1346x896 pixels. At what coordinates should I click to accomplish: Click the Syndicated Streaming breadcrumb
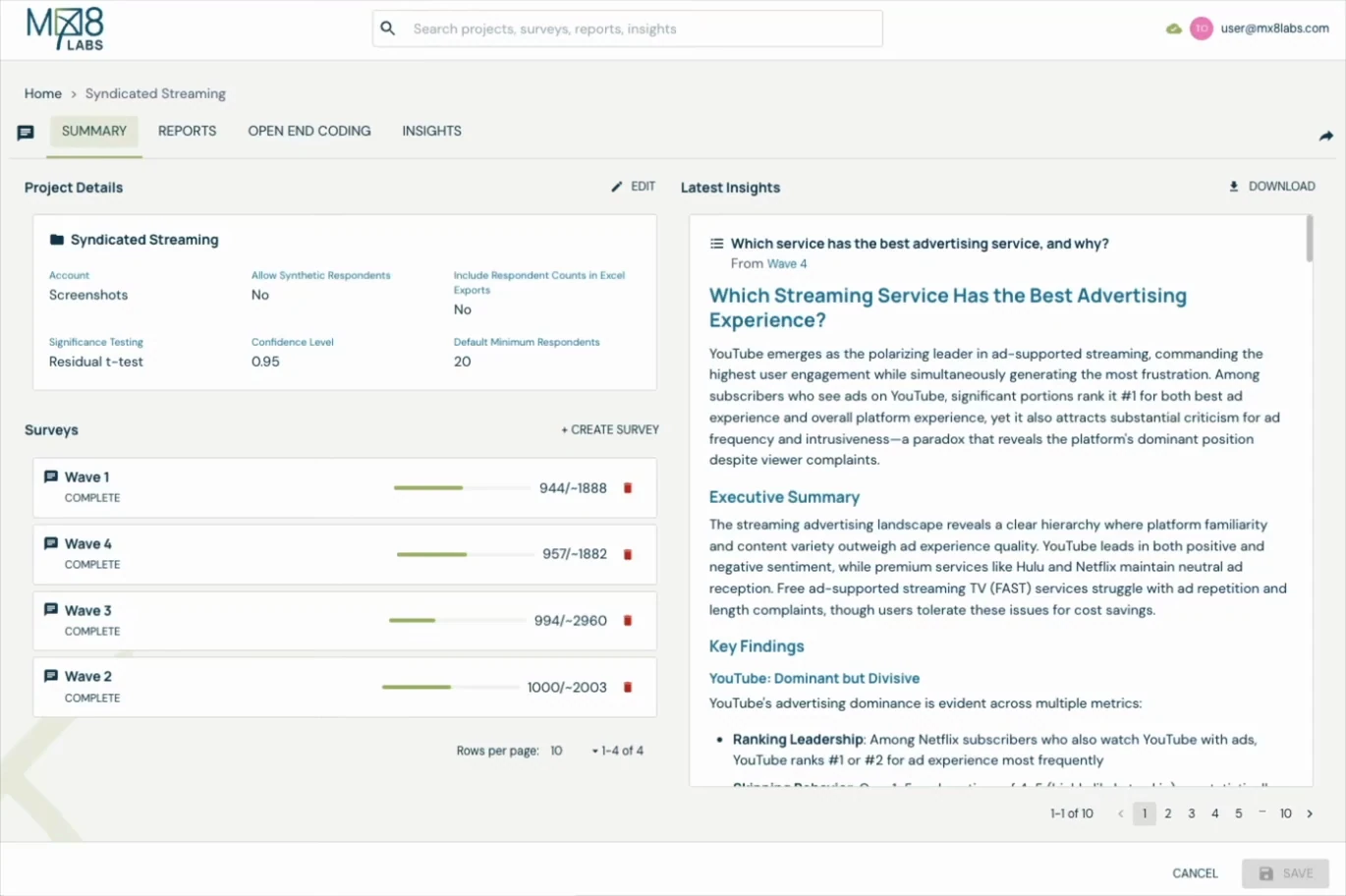[x=155, y=94]
